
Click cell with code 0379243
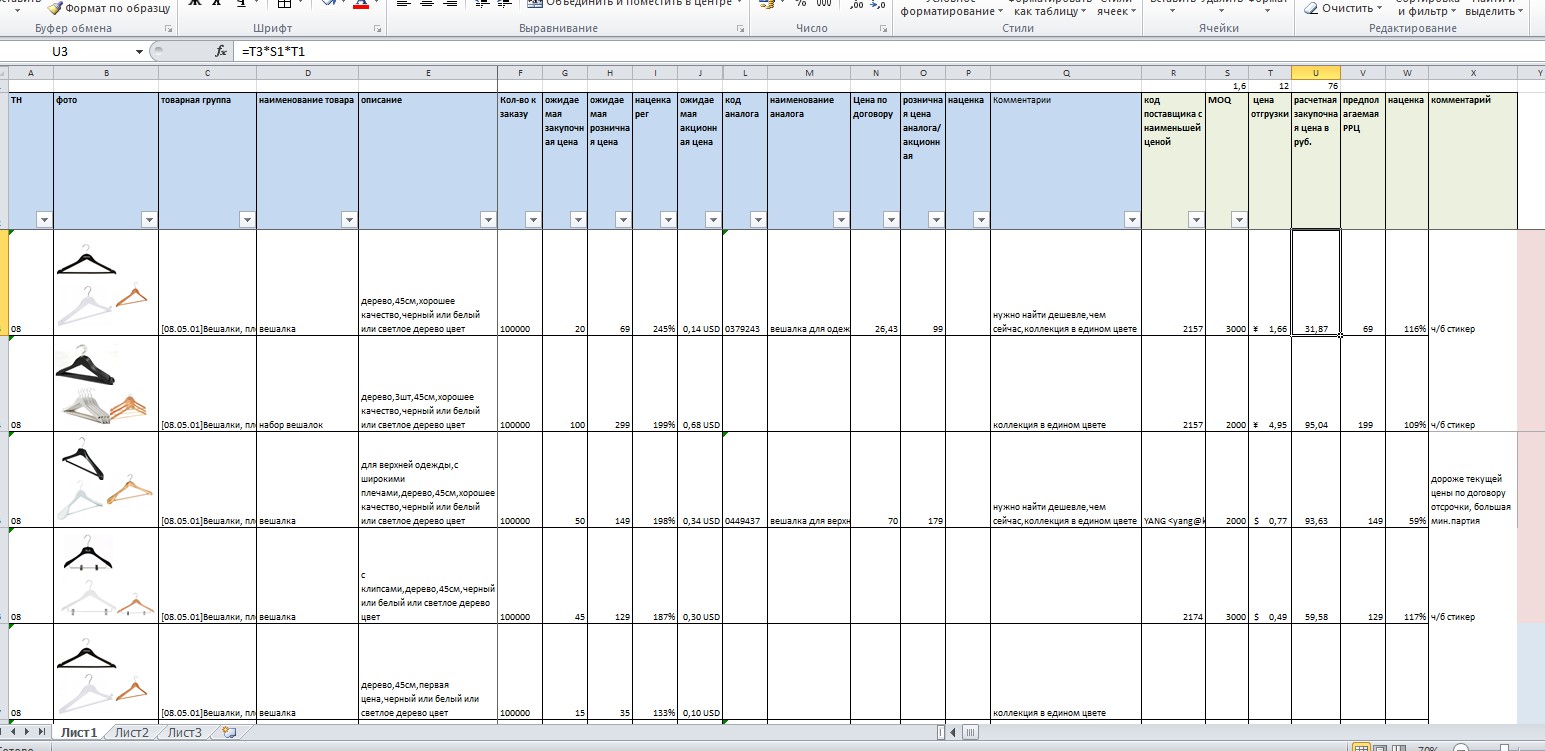click(745, 283)
